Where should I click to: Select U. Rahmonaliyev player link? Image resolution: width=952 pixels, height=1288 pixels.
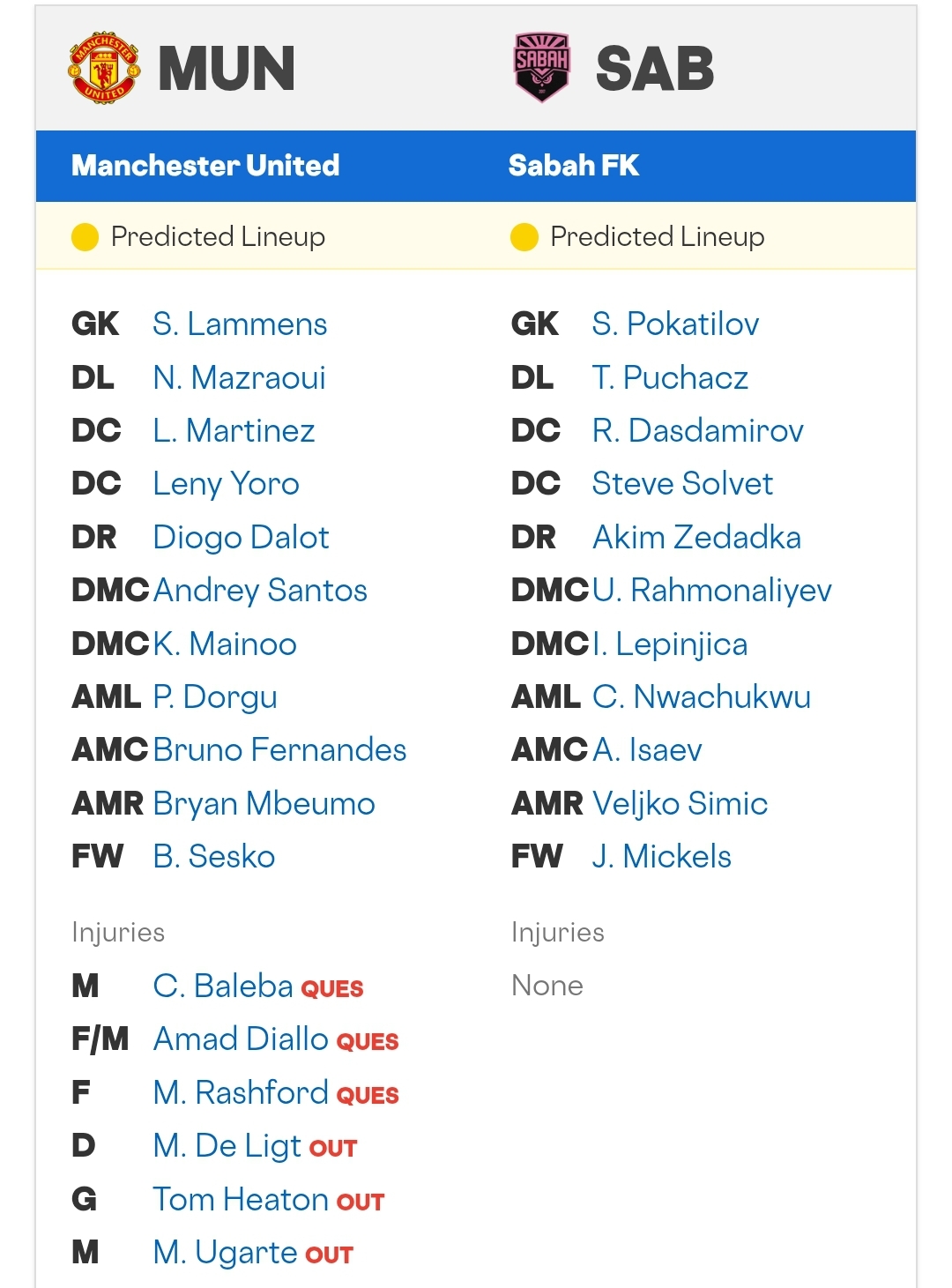(712, 591)
